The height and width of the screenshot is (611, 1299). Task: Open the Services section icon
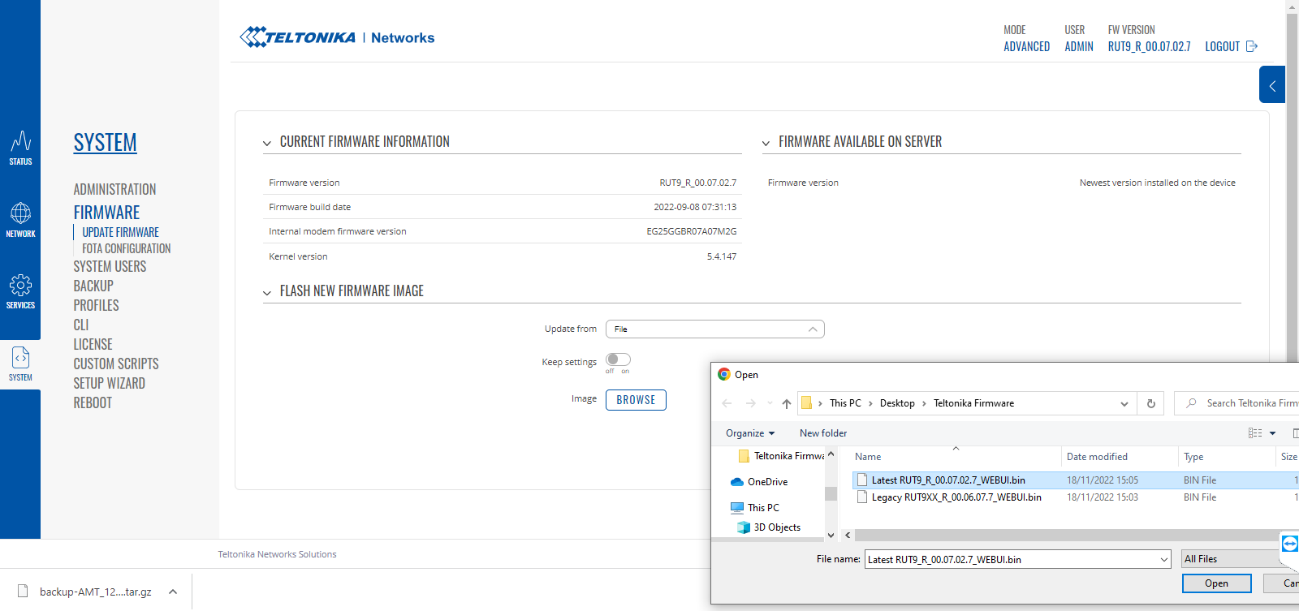(20, 290)
